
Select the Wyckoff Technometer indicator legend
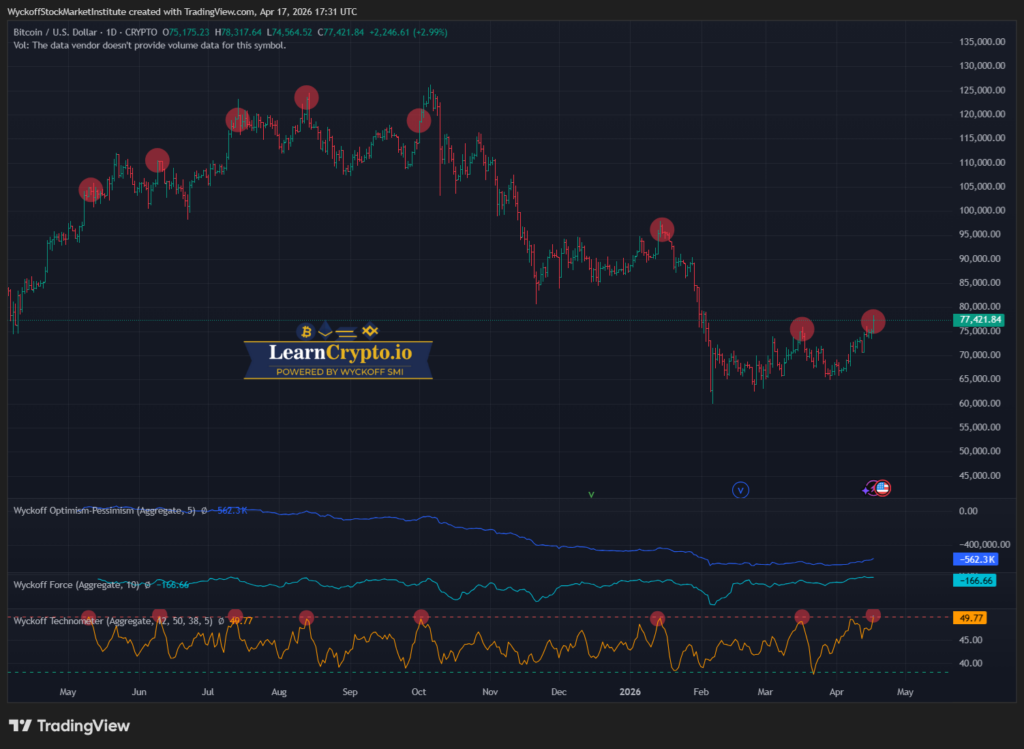110,620
